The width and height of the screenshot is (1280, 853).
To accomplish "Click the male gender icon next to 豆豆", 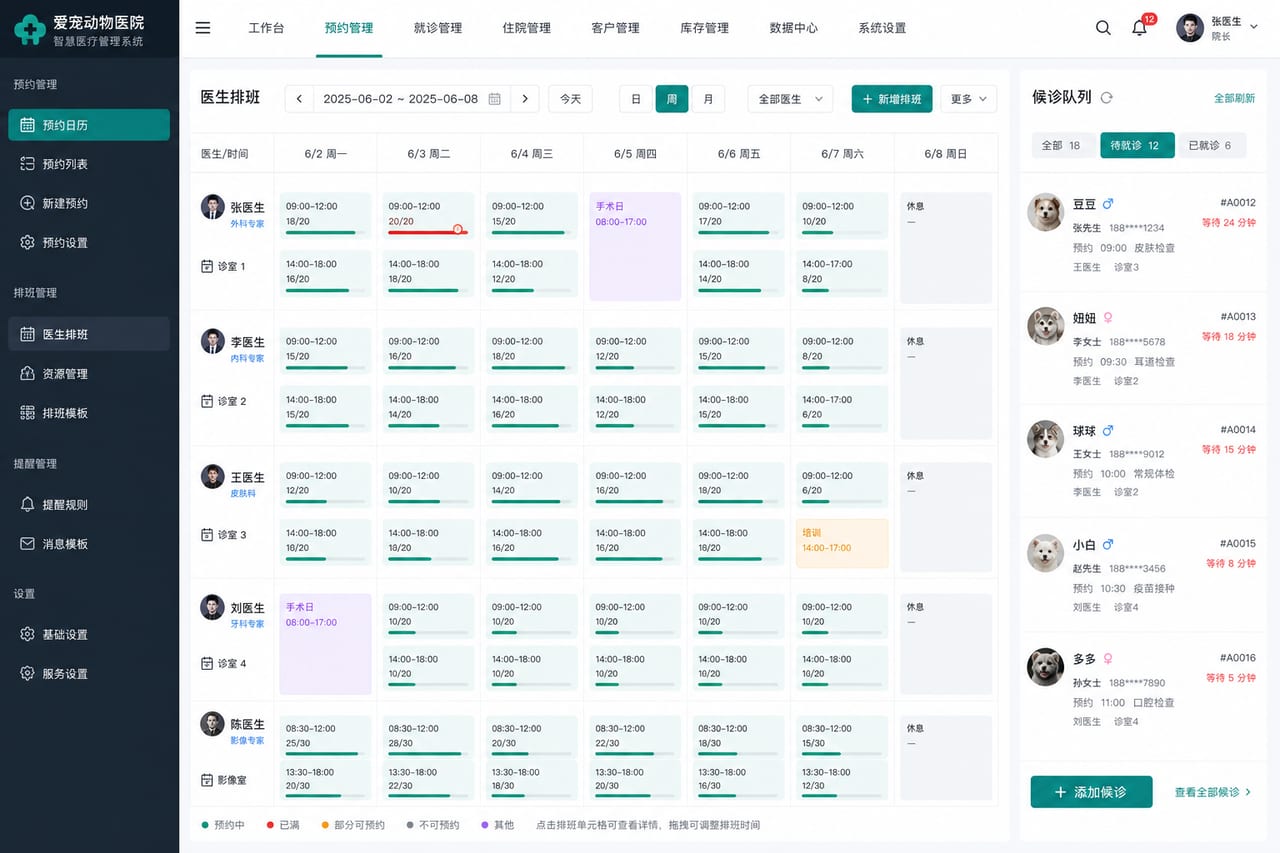I will (x=1108, y=204).
